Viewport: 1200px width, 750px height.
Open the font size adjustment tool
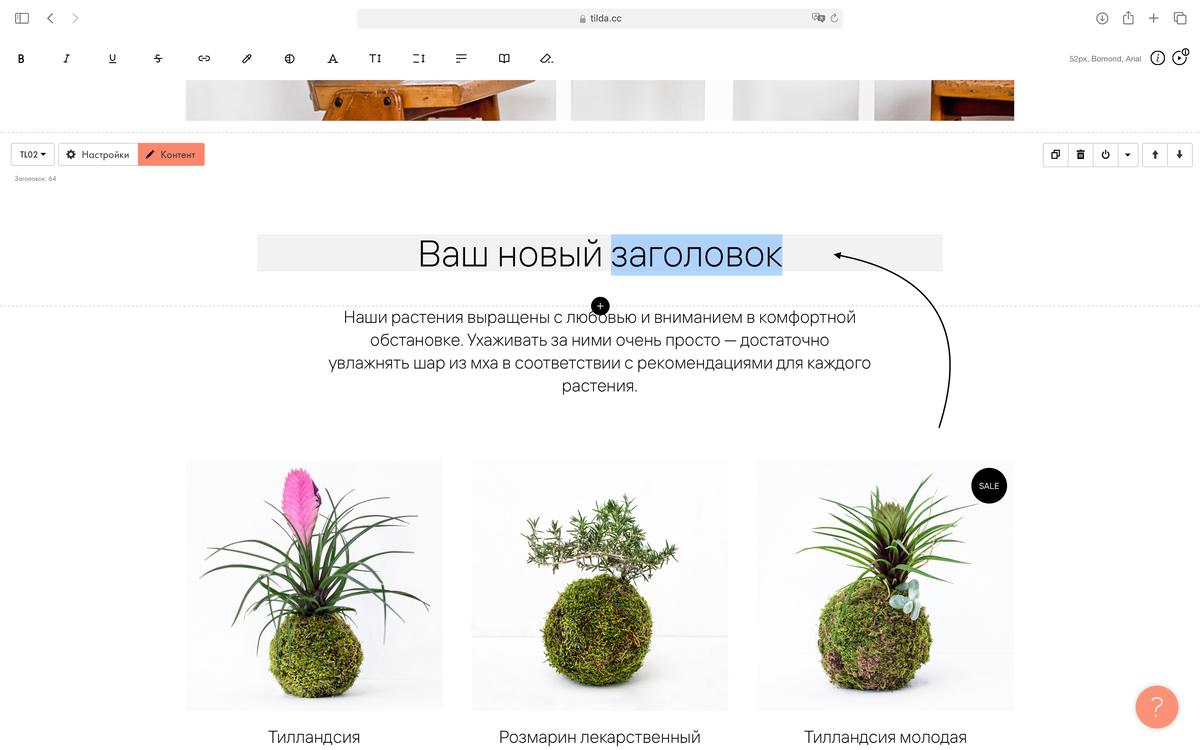point(375,58)
